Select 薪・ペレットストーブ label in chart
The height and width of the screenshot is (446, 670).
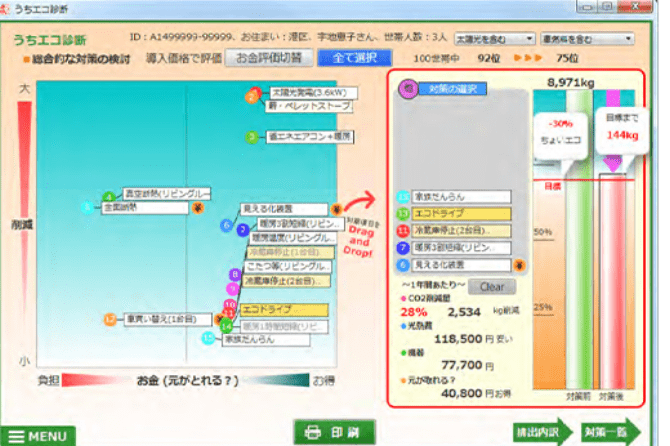[x=309, y=106]
